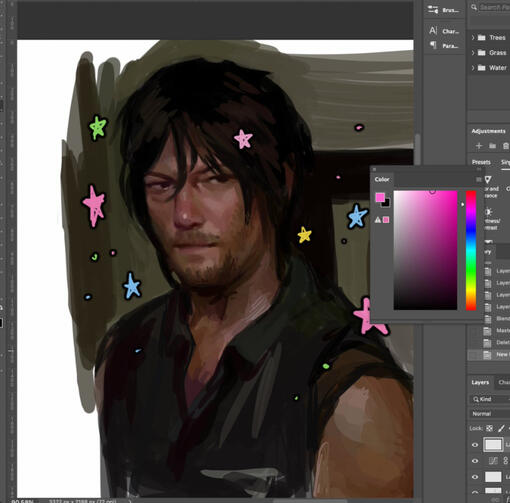Click the adjustment layer curves thumbnail icon

(x=493, y=461)
